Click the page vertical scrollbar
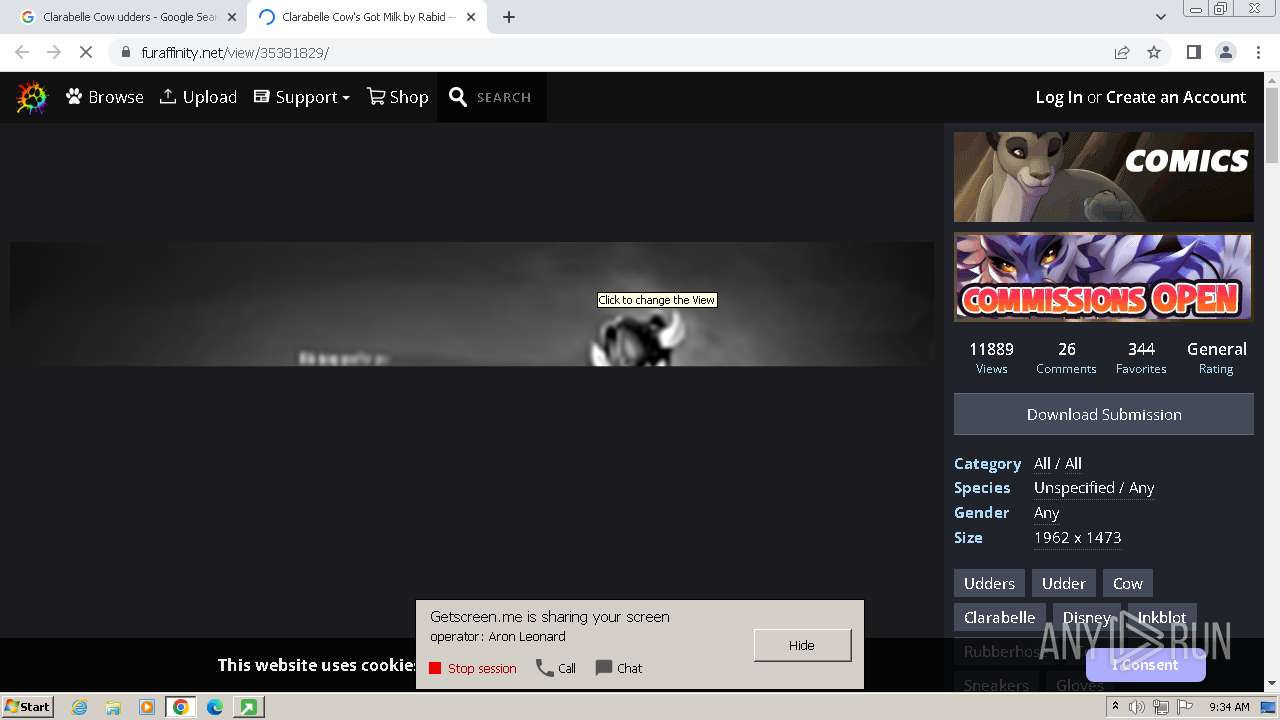Screen dimensions: 1280x720 (1272, 127)
